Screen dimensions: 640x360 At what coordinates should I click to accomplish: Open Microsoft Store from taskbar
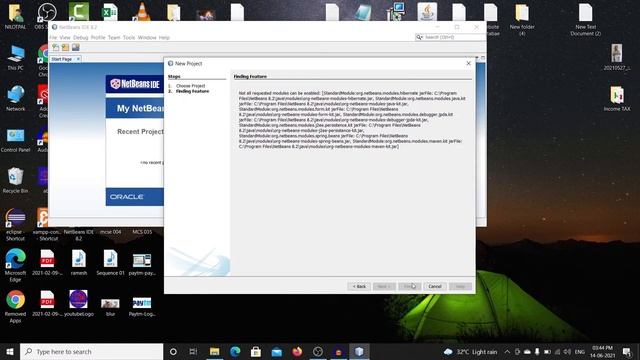pyautogui.click(x=256, y=351)
